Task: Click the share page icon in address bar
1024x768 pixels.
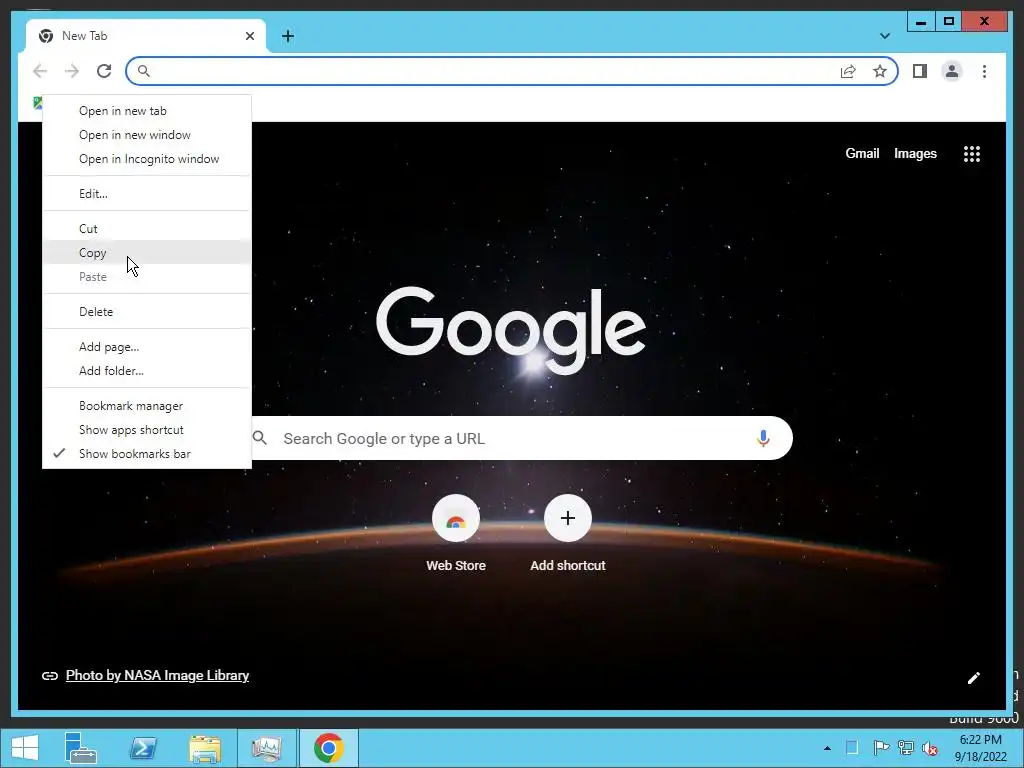Action: (848, 71)
